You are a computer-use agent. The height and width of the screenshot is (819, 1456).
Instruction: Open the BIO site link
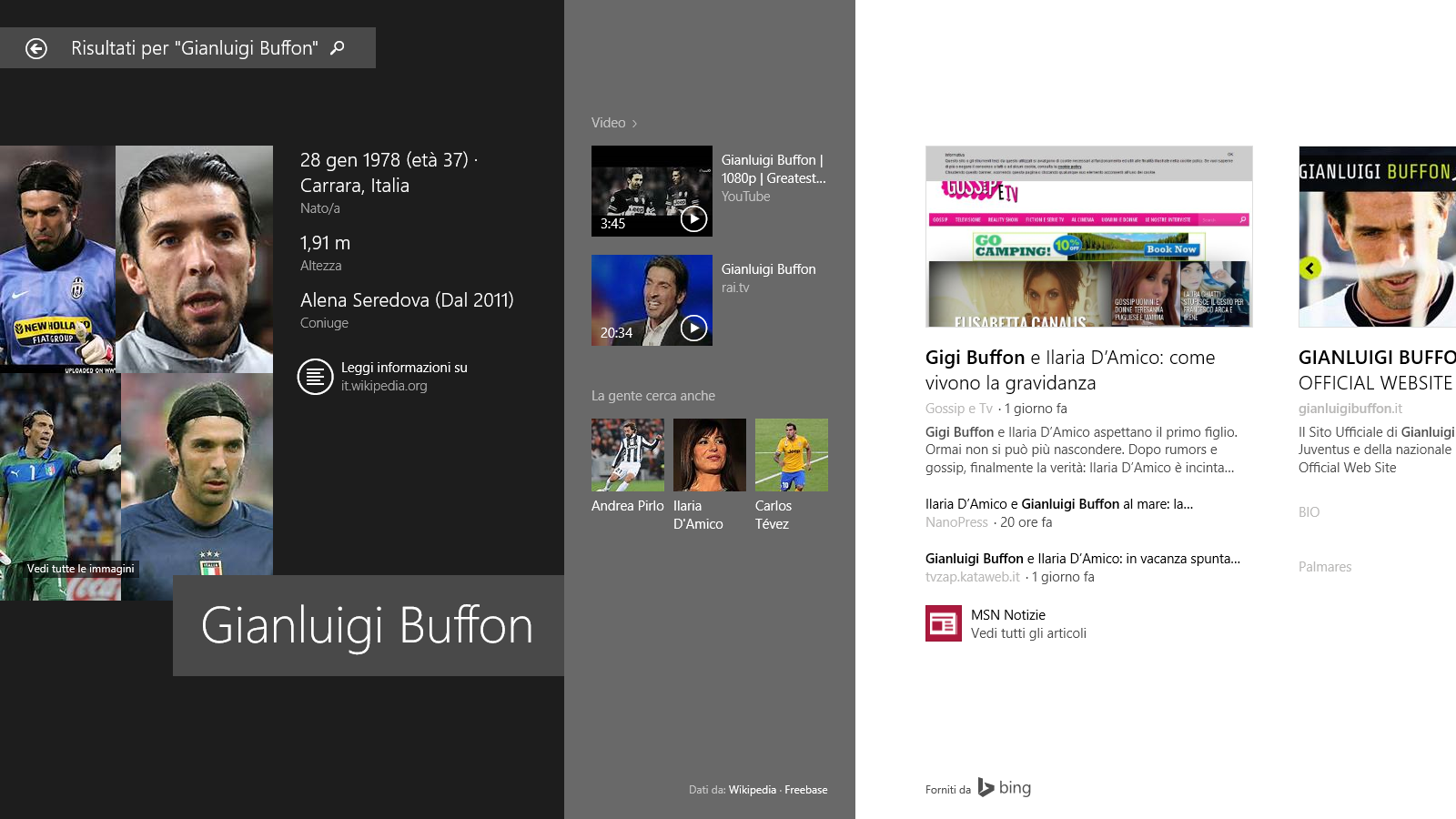(1309, 512)
